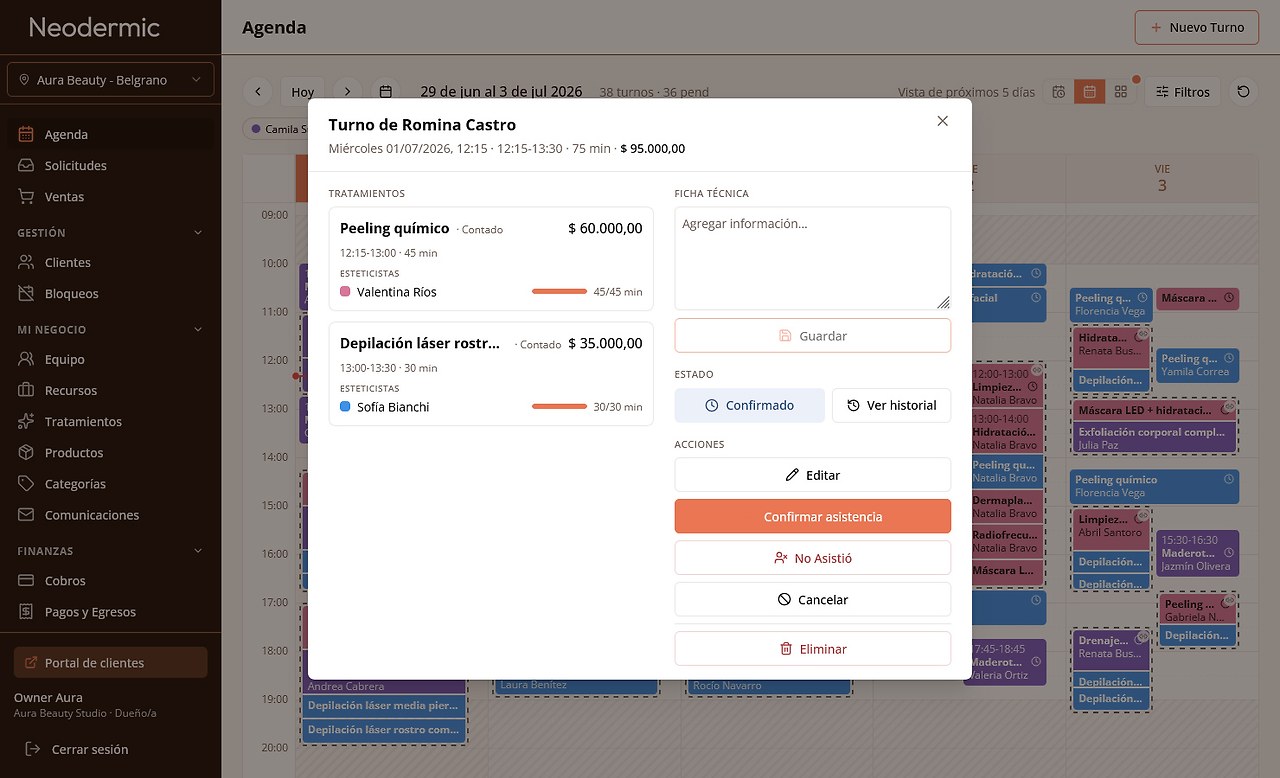Click the Productos box icon
This screenshot has height=778, width=1280.
click(26, 452)
